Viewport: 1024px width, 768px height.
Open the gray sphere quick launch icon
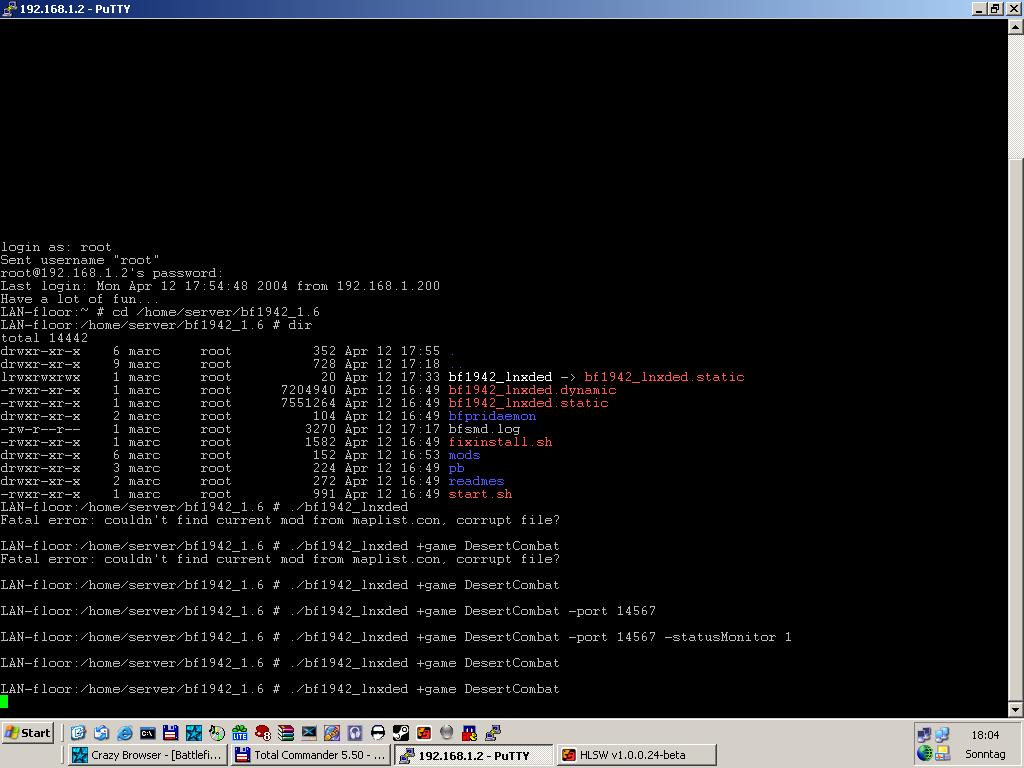(x=447, y=733)
